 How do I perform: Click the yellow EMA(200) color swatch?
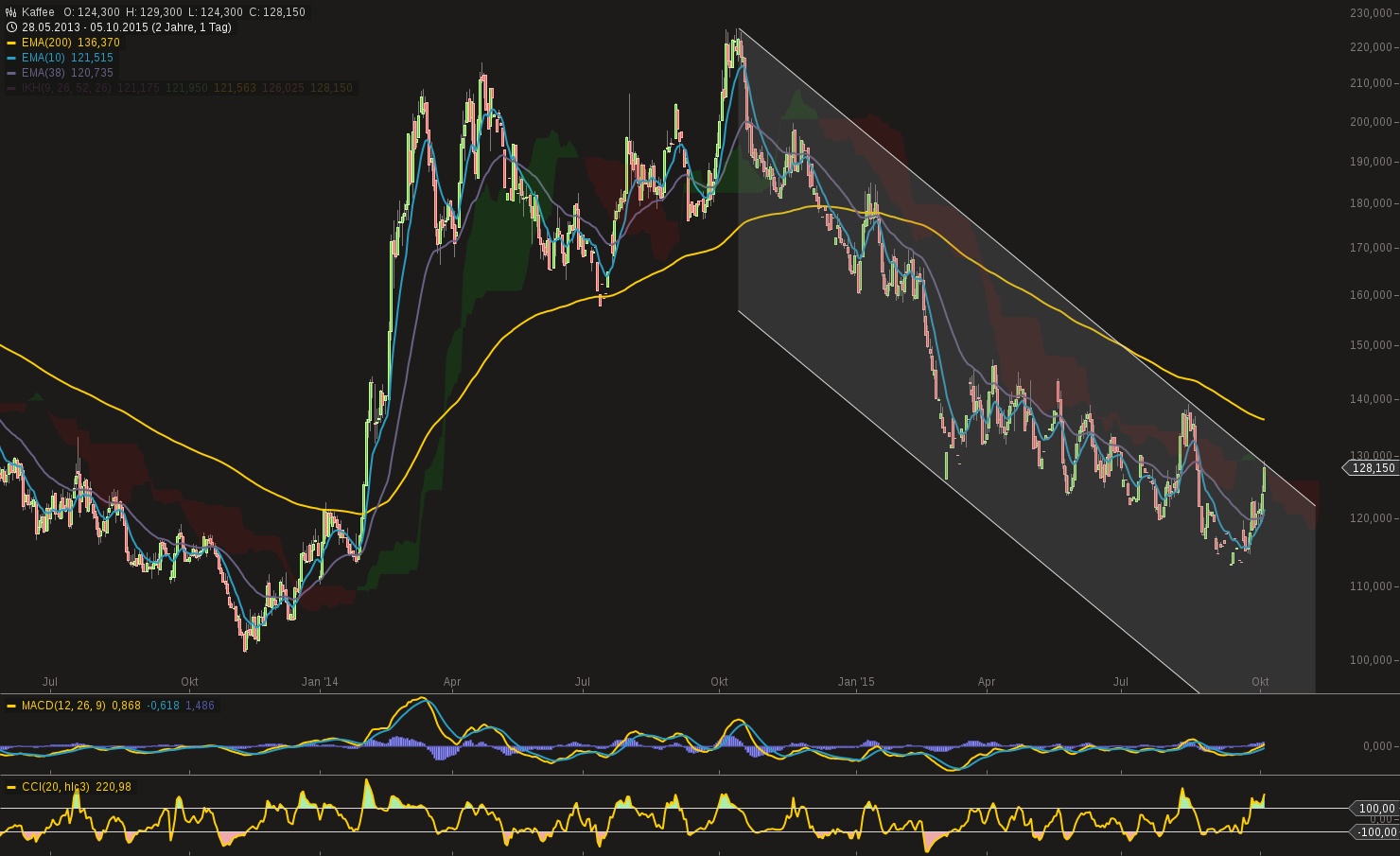click(x=11, y=43)
